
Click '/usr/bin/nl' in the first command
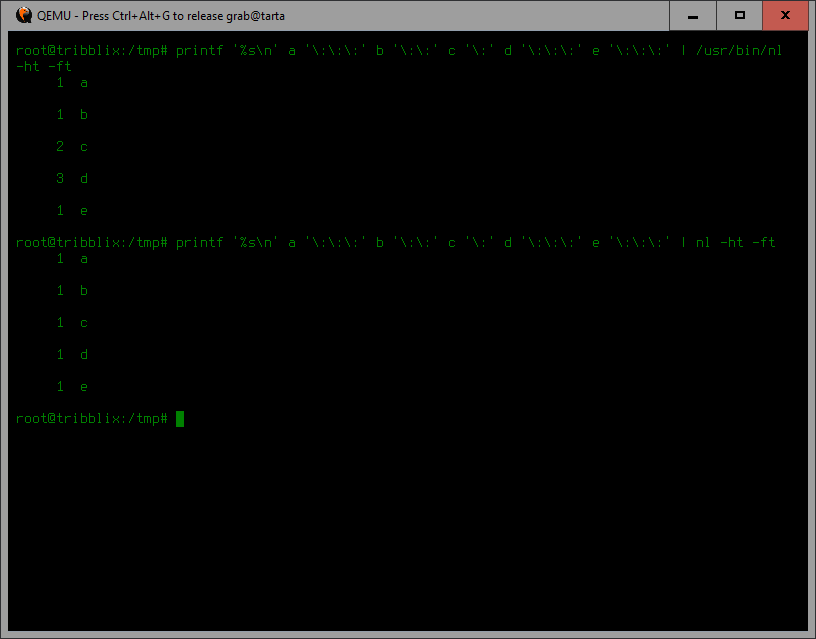click(739, 51)
